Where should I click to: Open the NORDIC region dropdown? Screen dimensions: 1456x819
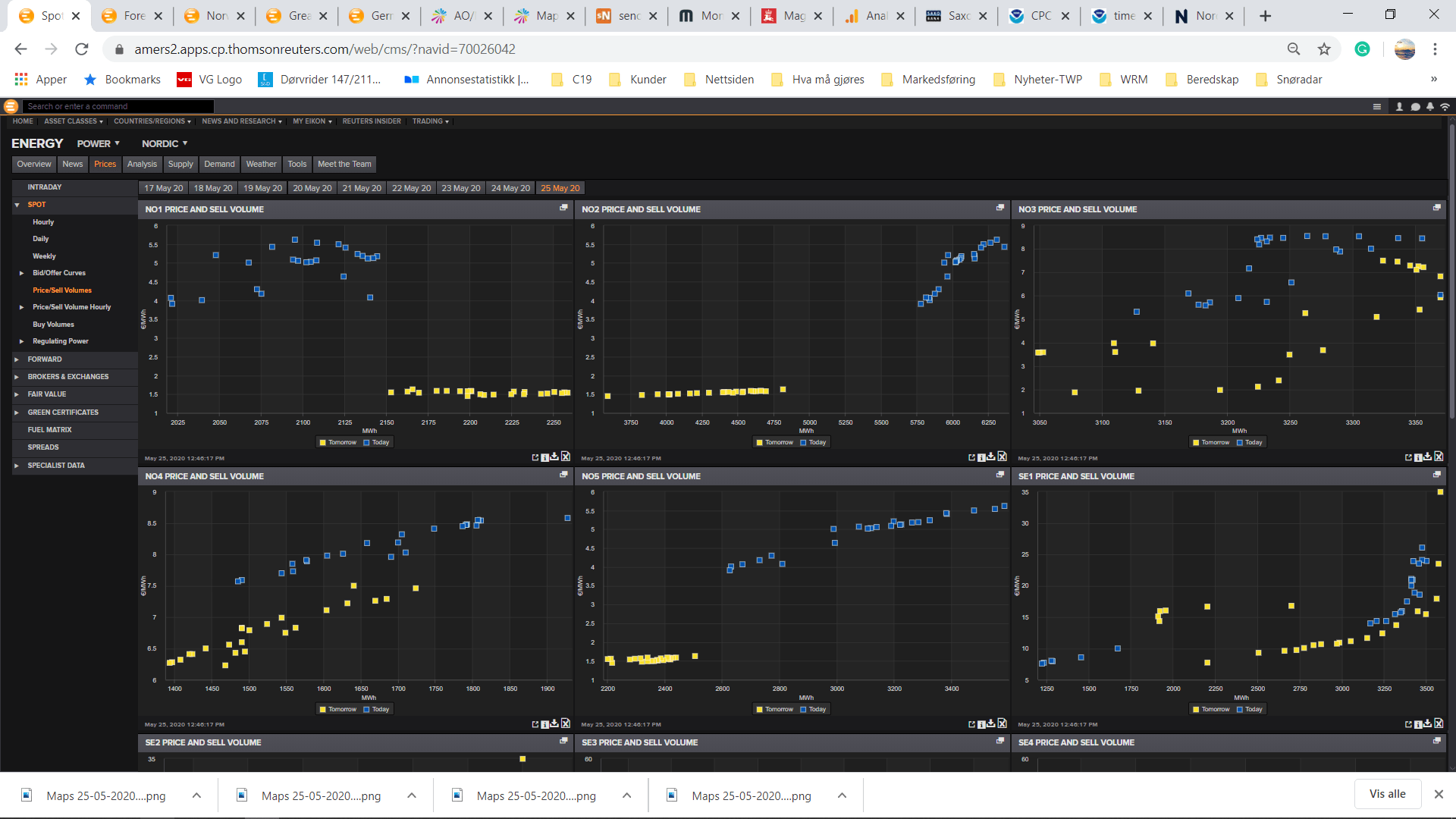[x=165, y=143]
